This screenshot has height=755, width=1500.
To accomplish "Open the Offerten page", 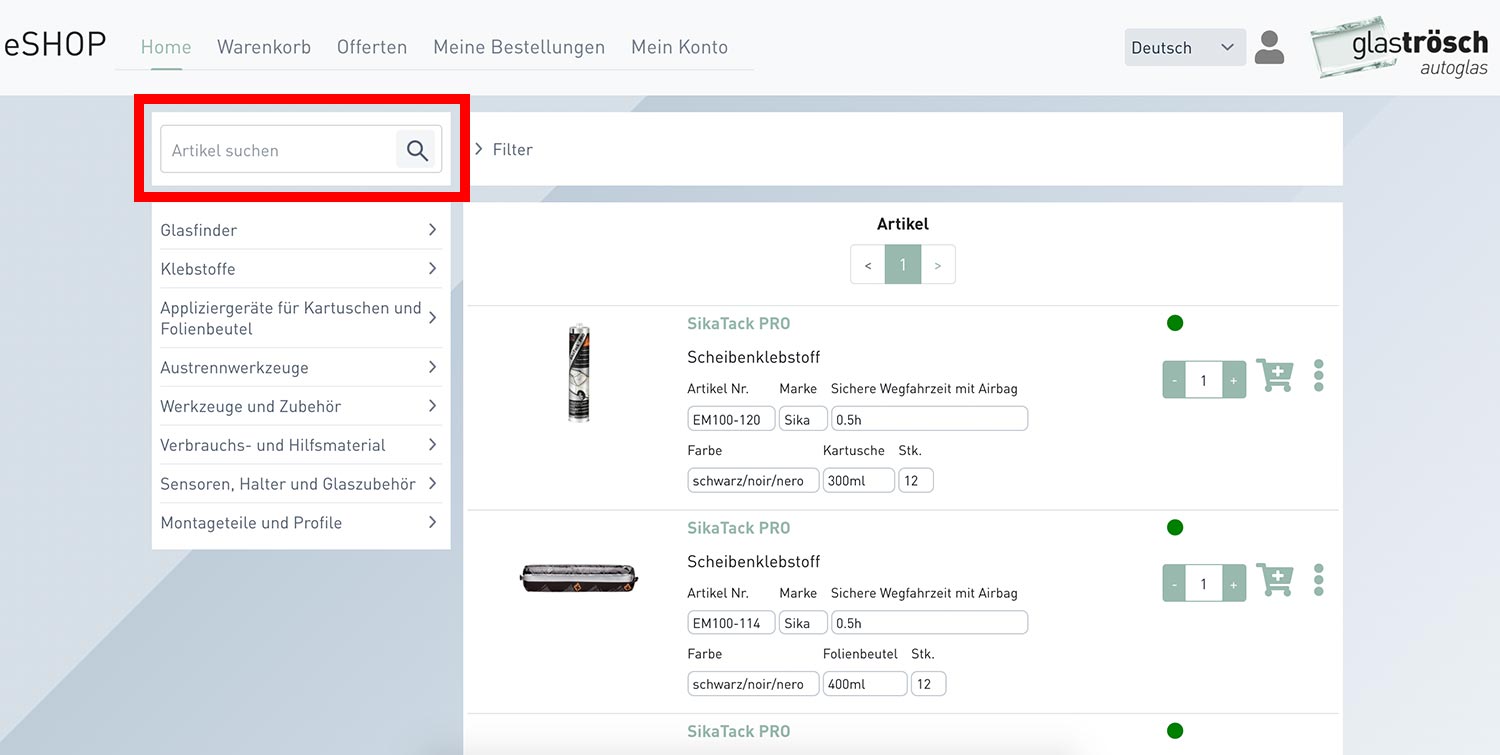I will (372, 47).
